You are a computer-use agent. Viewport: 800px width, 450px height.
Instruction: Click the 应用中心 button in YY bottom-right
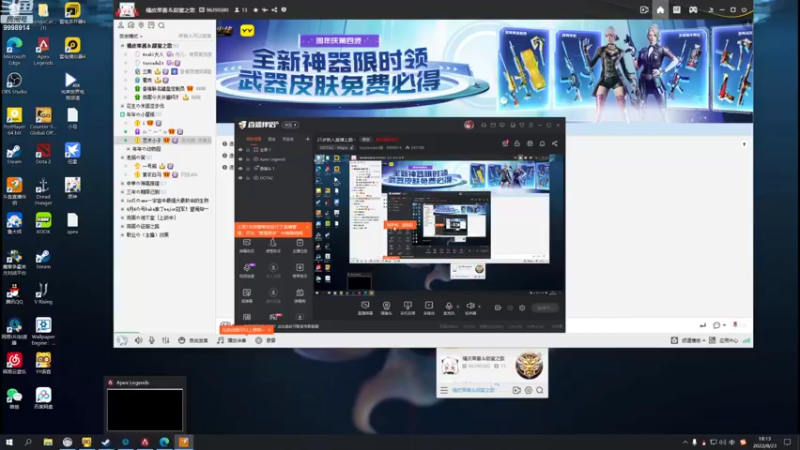coord(723,340)
